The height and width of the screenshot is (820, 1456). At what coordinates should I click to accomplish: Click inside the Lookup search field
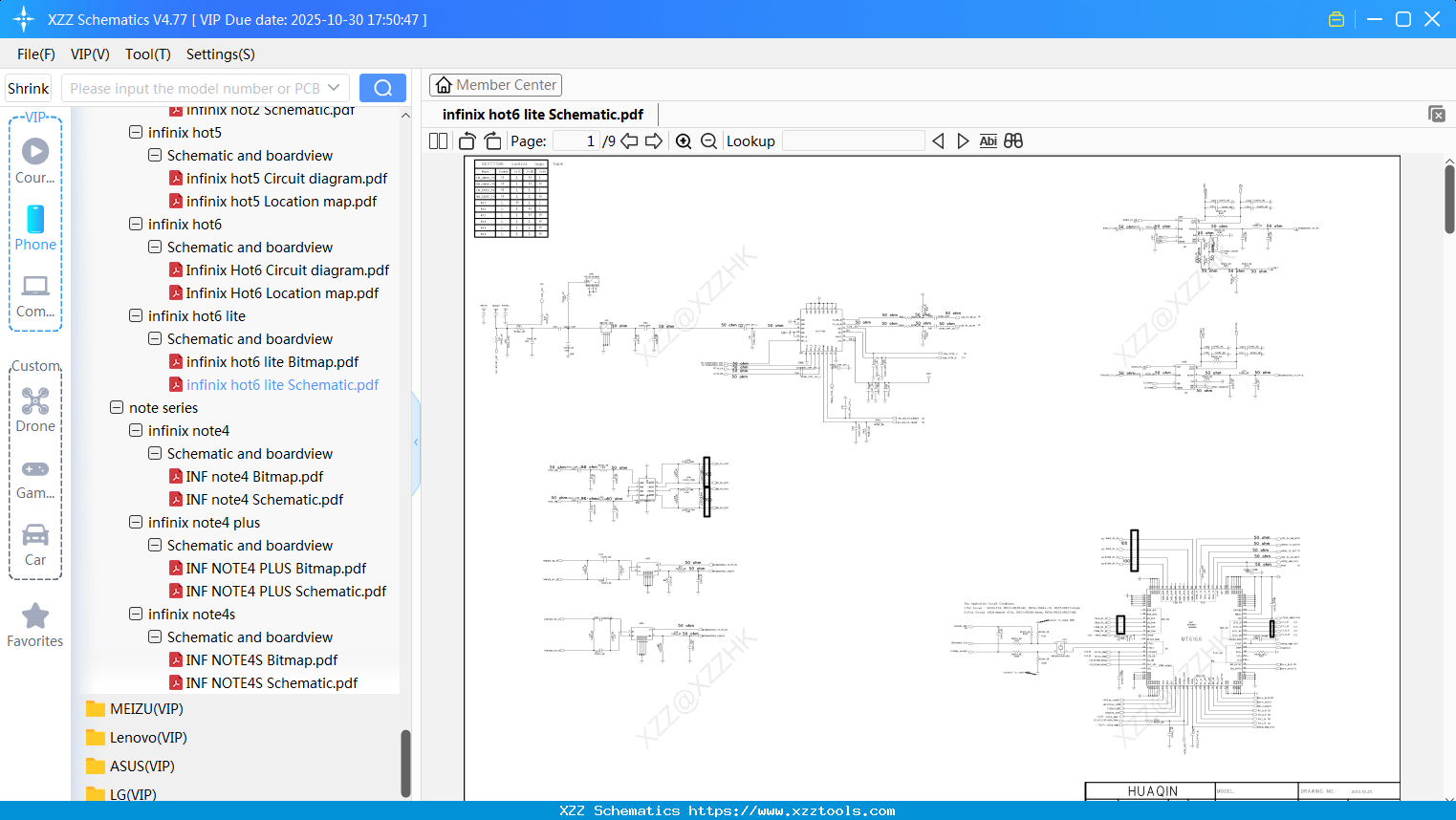[853, 140]
